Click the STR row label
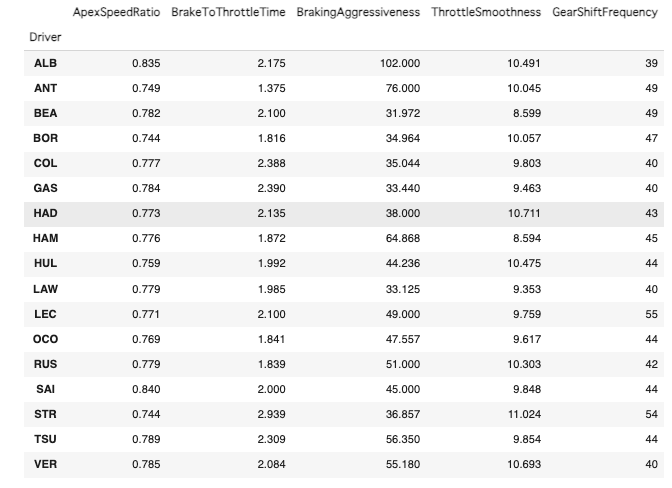Viewport: 672px width, 488px height. pos(45,414)
